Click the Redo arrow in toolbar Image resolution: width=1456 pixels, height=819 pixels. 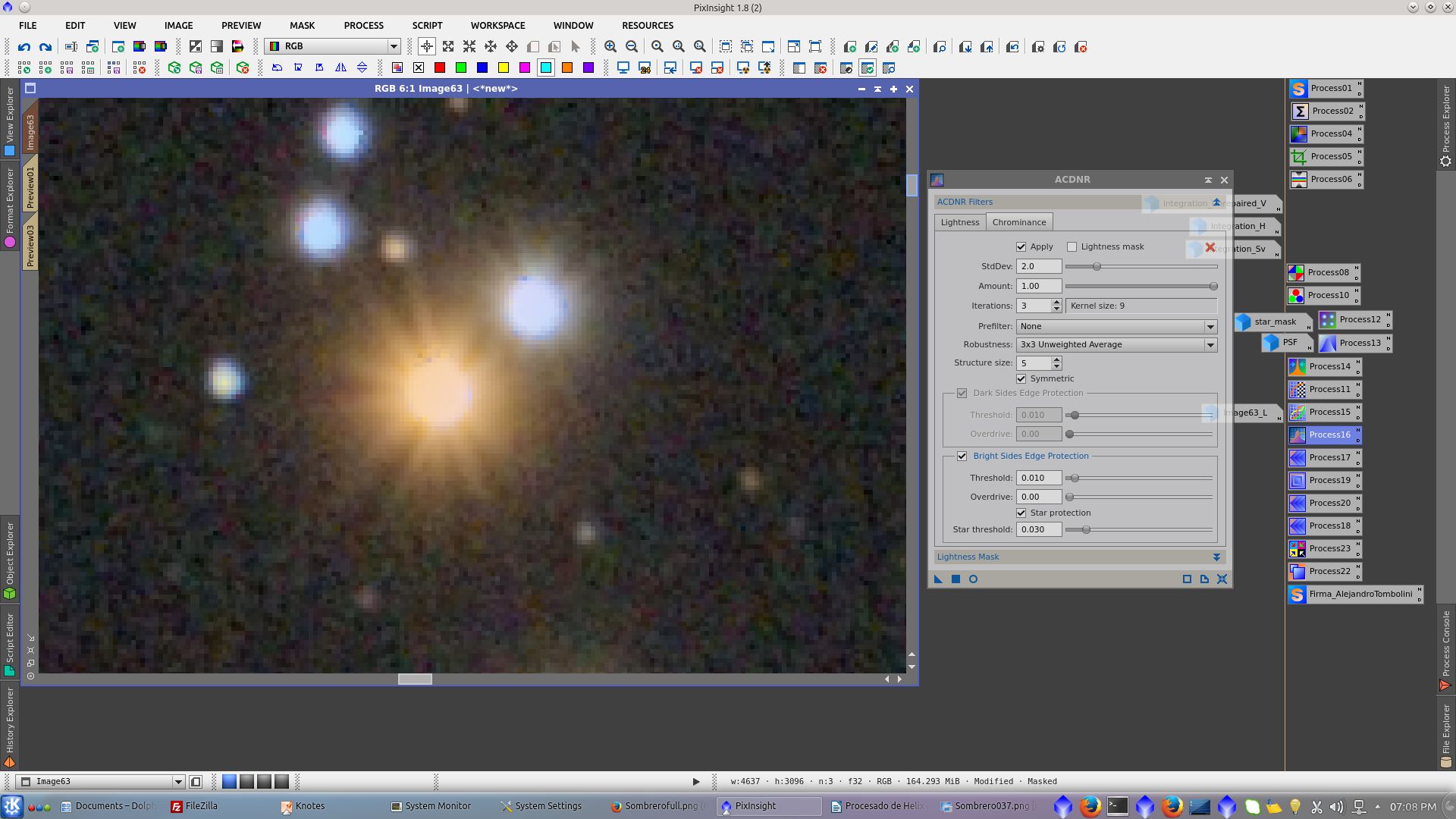[x=45, y=47]
